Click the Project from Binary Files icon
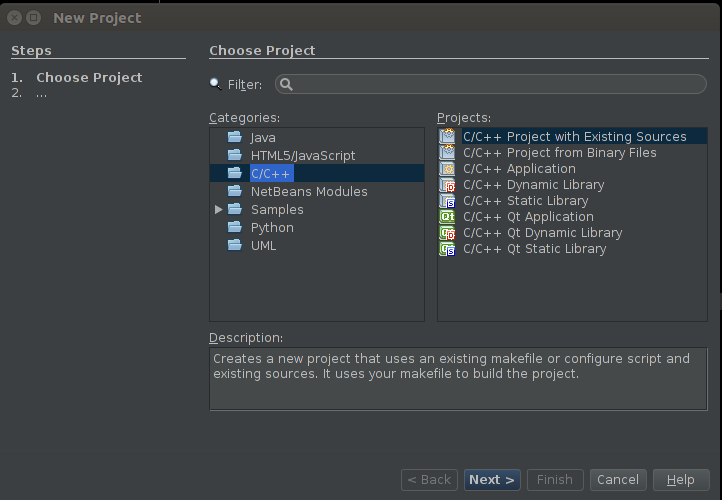 click(x=447, y=152)
